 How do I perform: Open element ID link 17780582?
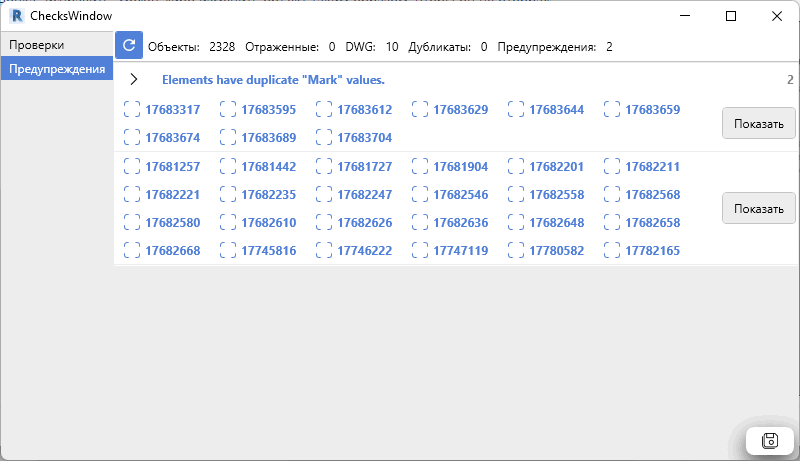click(x=556, y=251)
